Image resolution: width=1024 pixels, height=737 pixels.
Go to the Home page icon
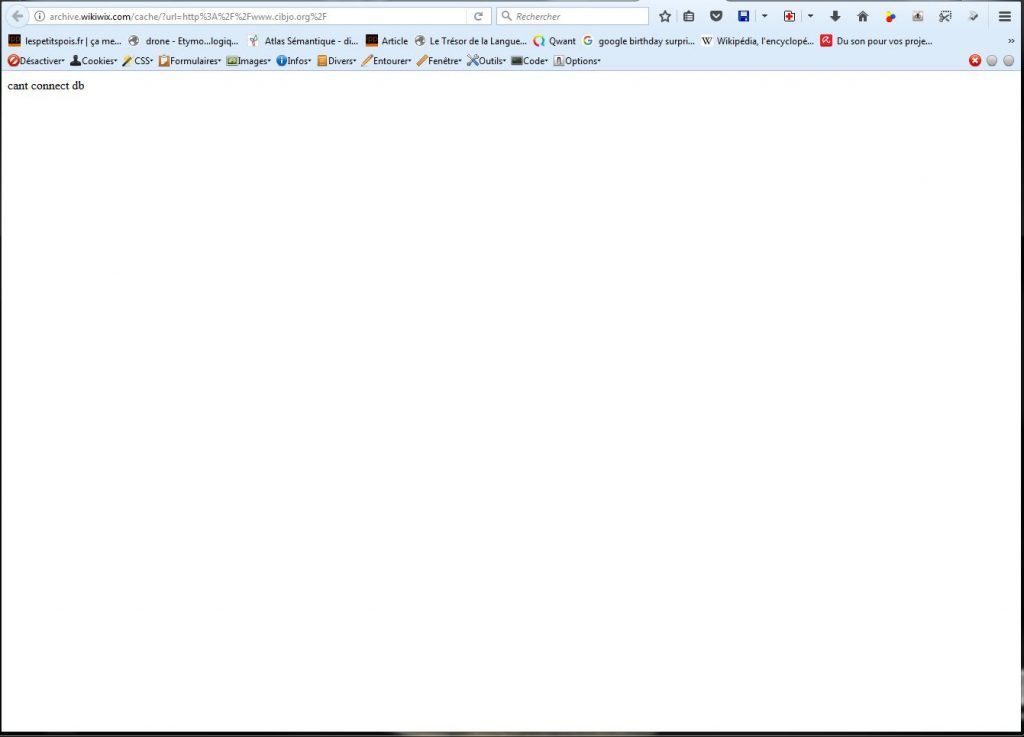(x=863, y=16)
